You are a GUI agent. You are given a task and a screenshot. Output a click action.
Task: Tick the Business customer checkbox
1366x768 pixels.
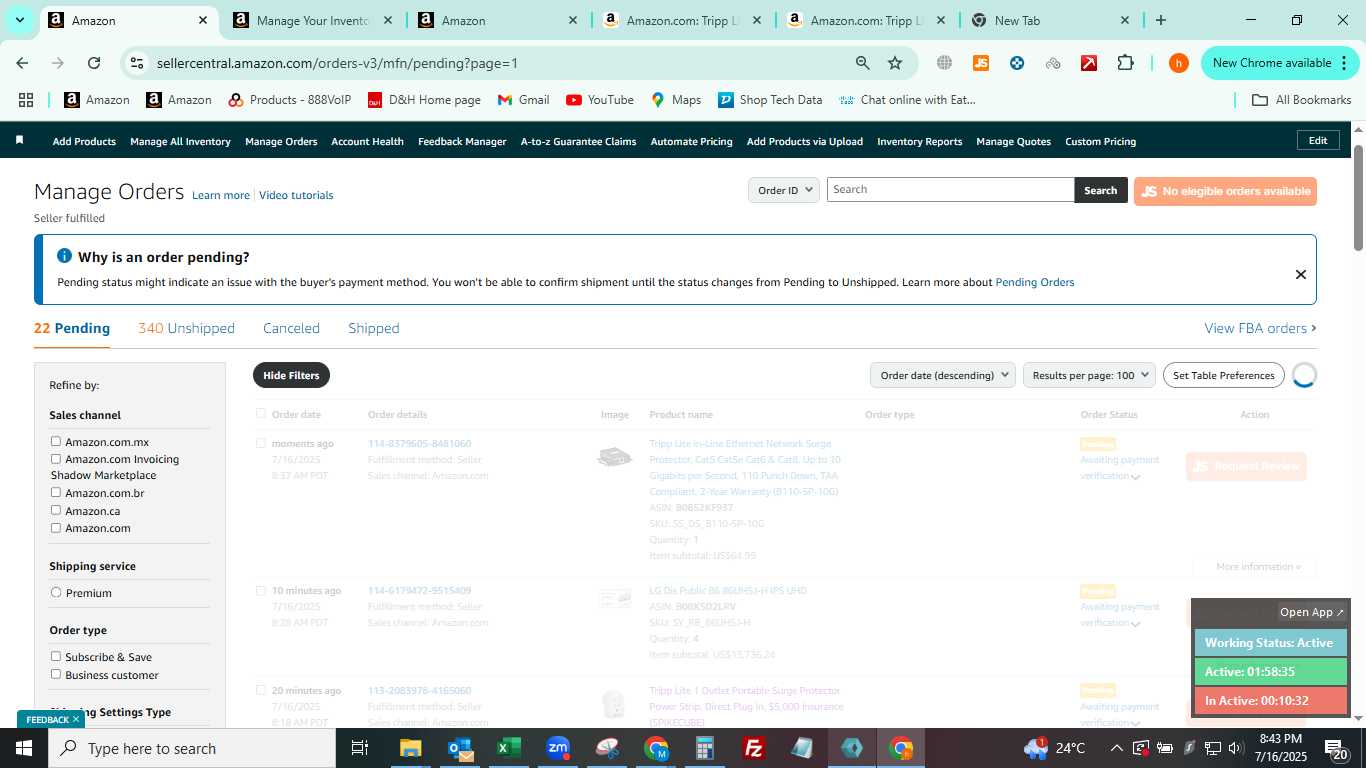(x=56, y=674)
